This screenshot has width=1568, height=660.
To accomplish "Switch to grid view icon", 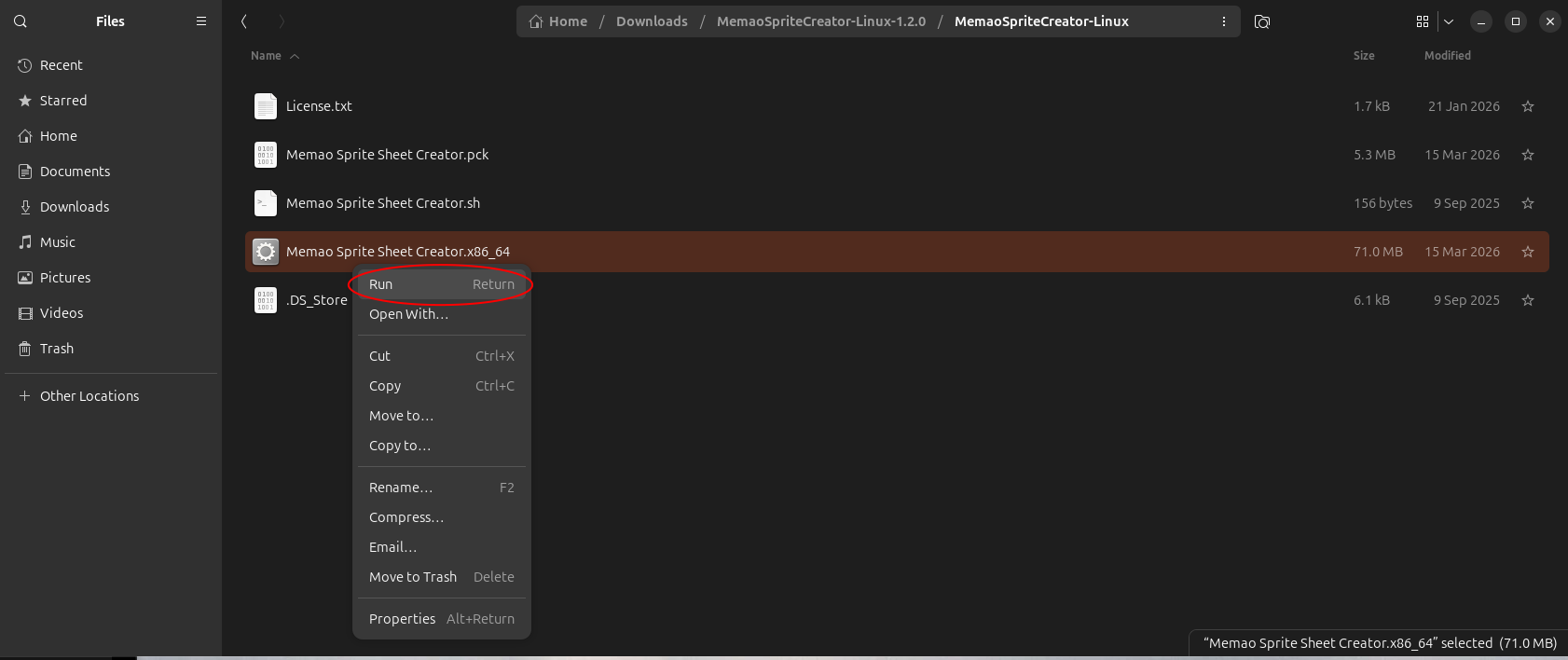I will pyautogui.click(x=1423, y=21).
